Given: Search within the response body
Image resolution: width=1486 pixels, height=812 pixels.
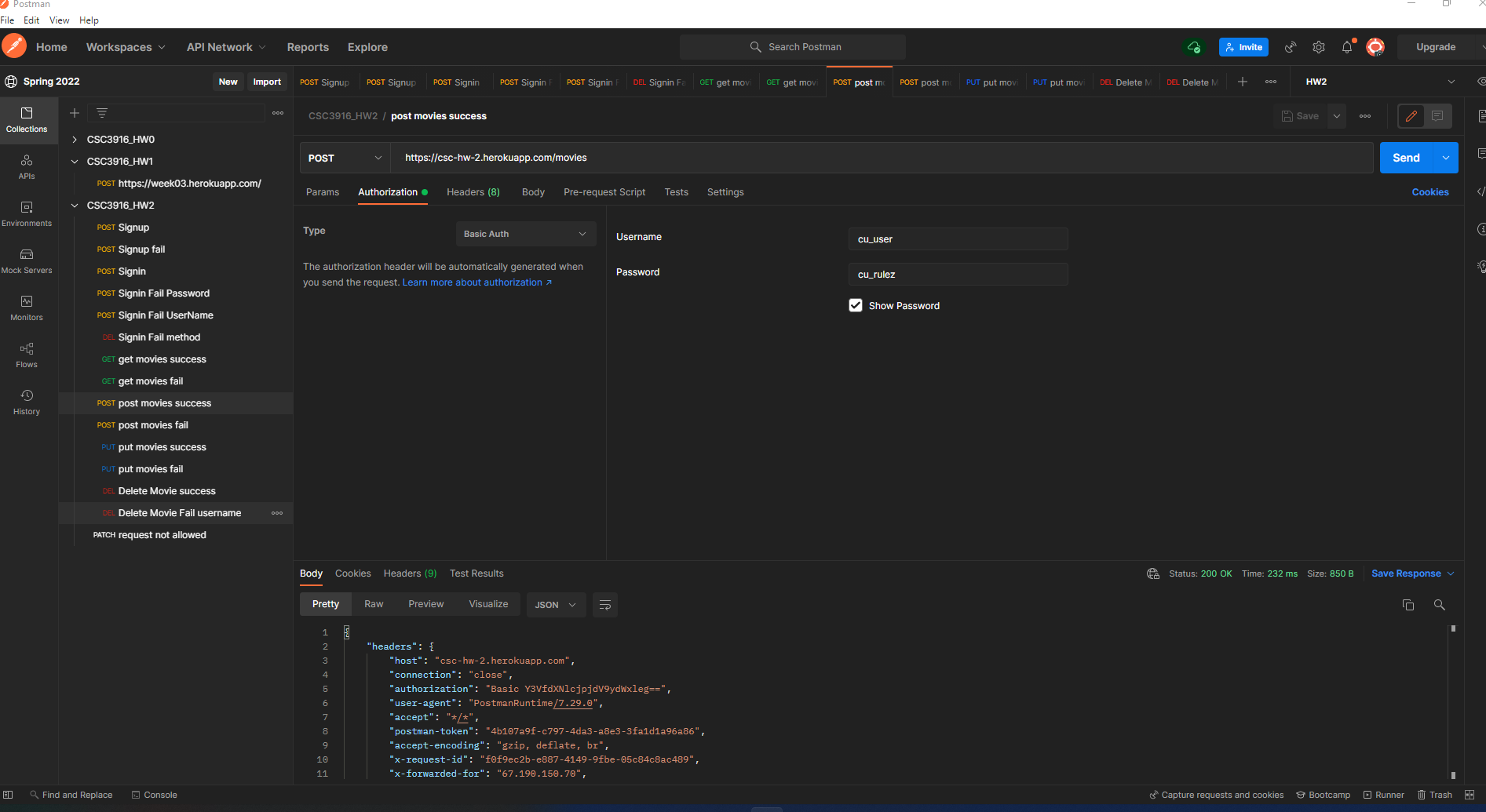Looking at the screenshot, I should click(x=1440, y=605).
